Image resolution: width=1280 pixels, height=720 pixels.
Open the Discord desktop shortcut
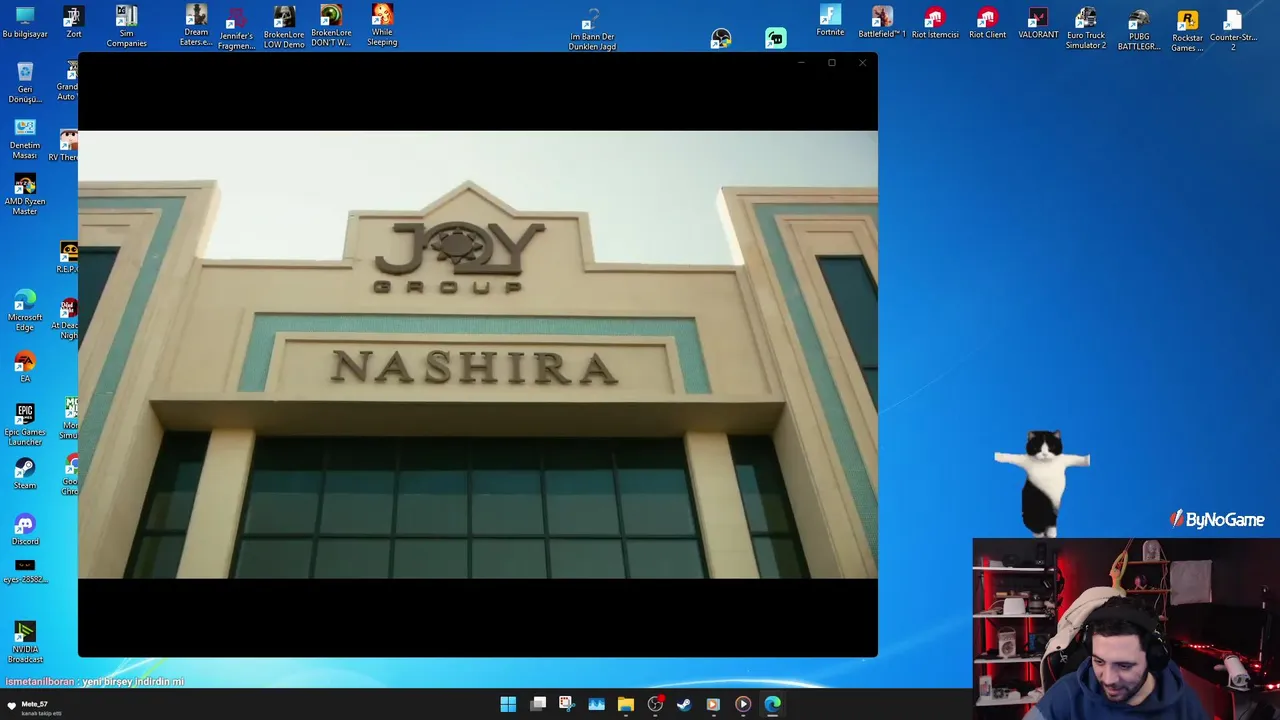pyautogui.click(x=25, y=529)
